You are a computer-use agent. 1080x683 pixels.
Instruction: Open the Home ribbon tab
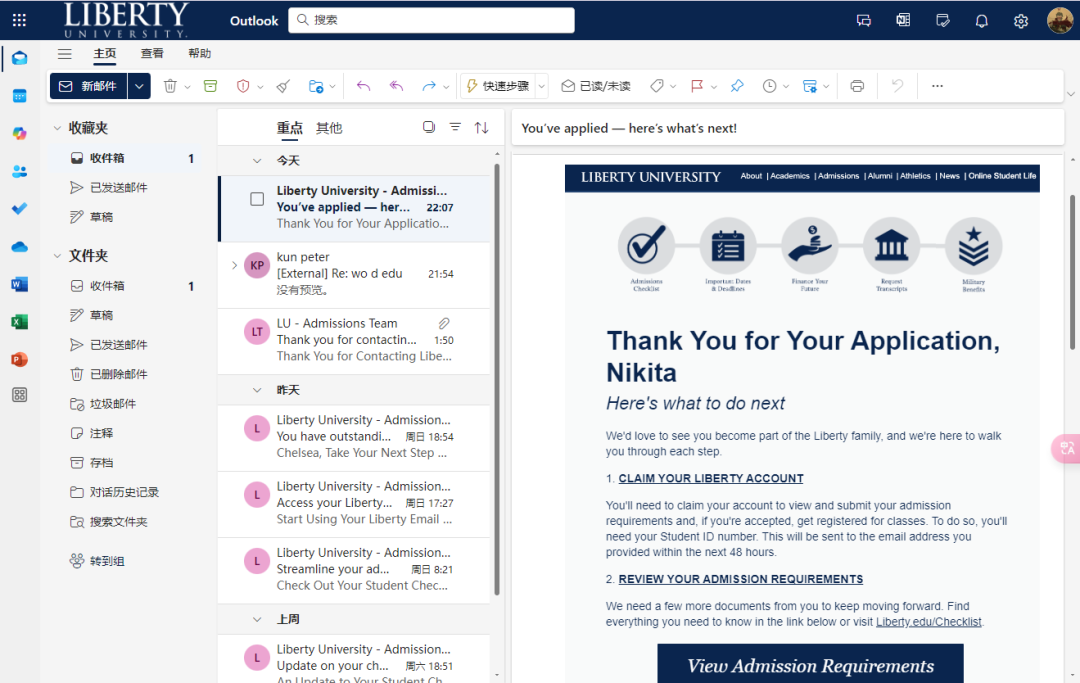coord(105,54)
